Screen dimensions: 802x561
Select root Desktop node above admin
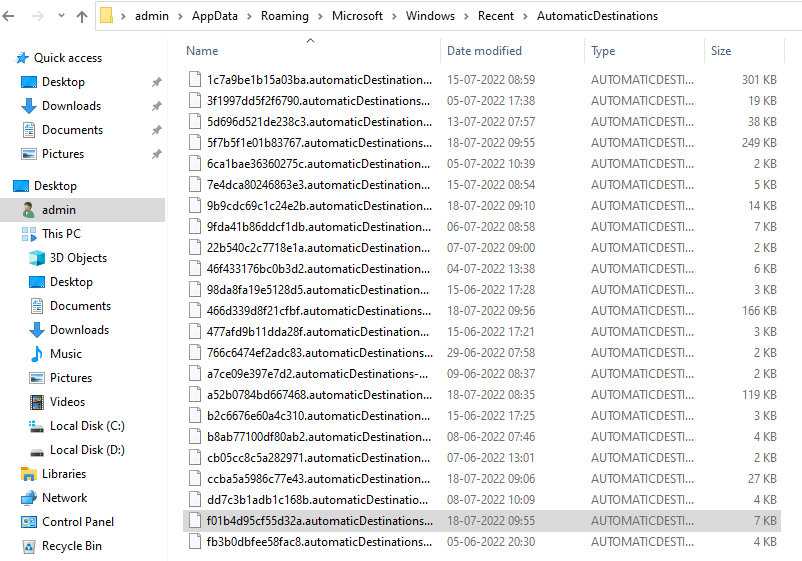(55, 186)
